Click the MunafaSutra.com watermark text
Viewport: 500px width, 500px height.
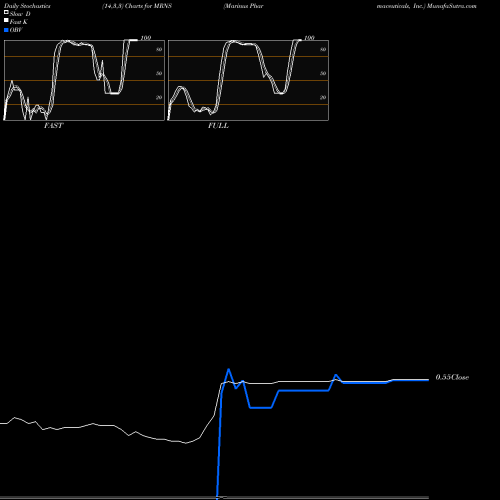(x=452, y=6)
